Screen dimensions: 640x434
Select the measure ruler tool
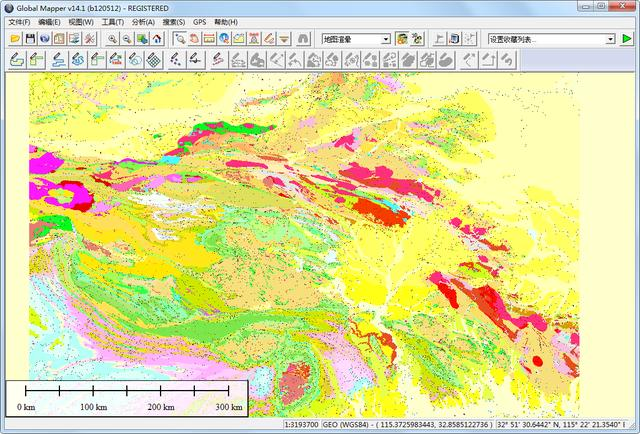209,39
